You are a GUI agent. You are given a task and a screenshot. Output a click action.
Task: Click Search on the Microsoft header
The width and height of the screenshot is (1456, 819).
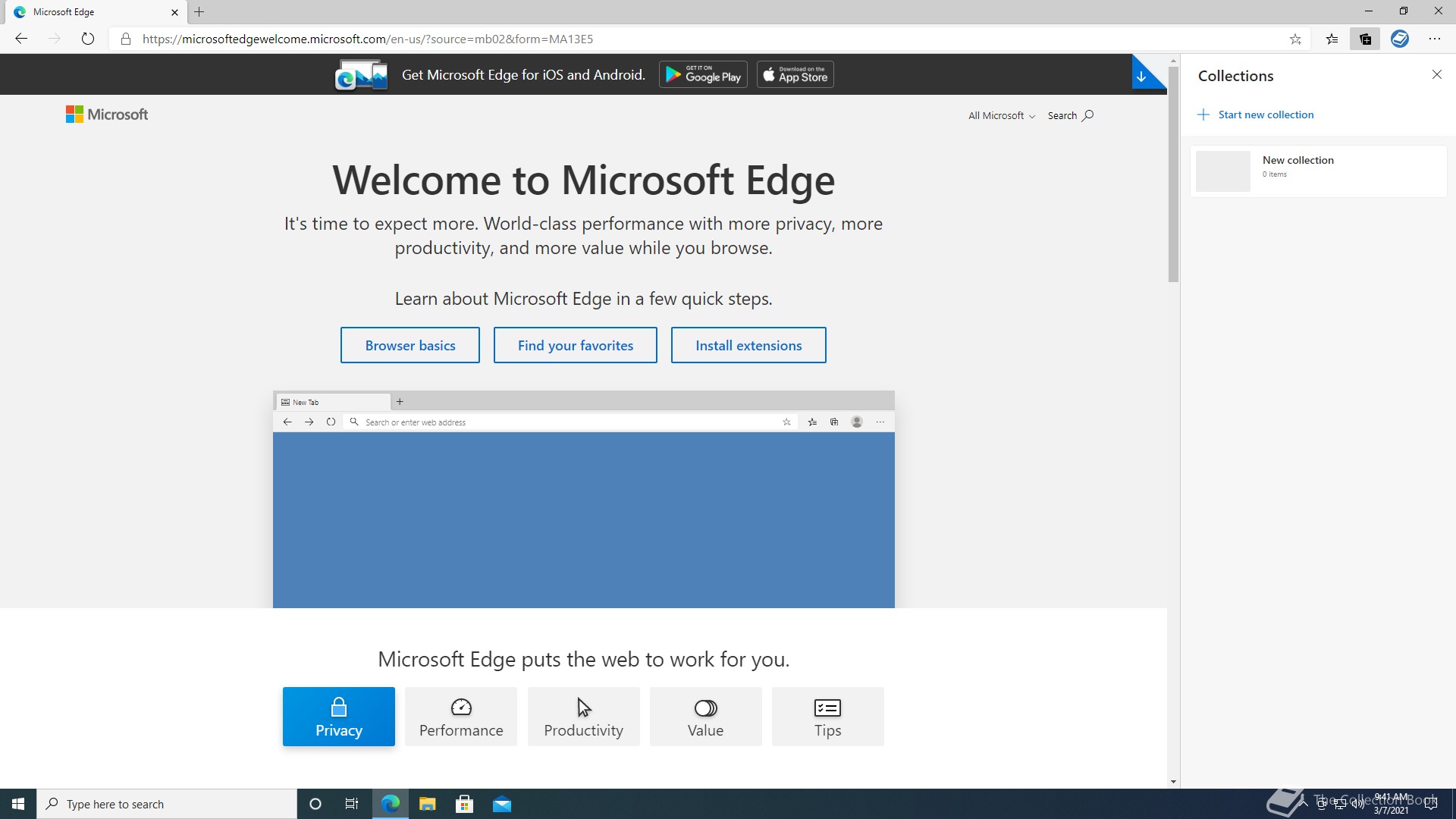click(1070, 115)
